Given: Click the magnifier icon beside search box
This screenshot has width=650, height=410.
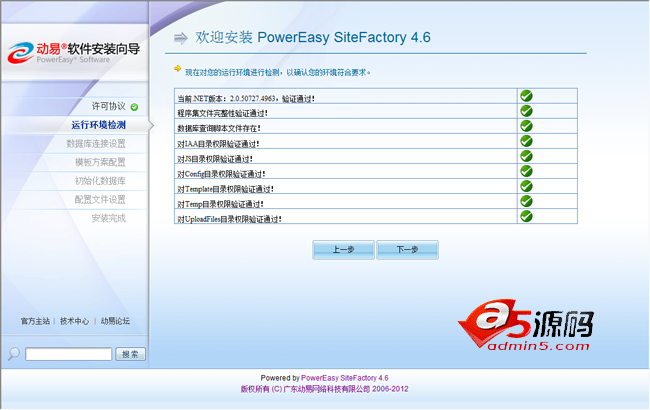Looking at the screenshot, I should pyautogui.click(x=14, y=353).
